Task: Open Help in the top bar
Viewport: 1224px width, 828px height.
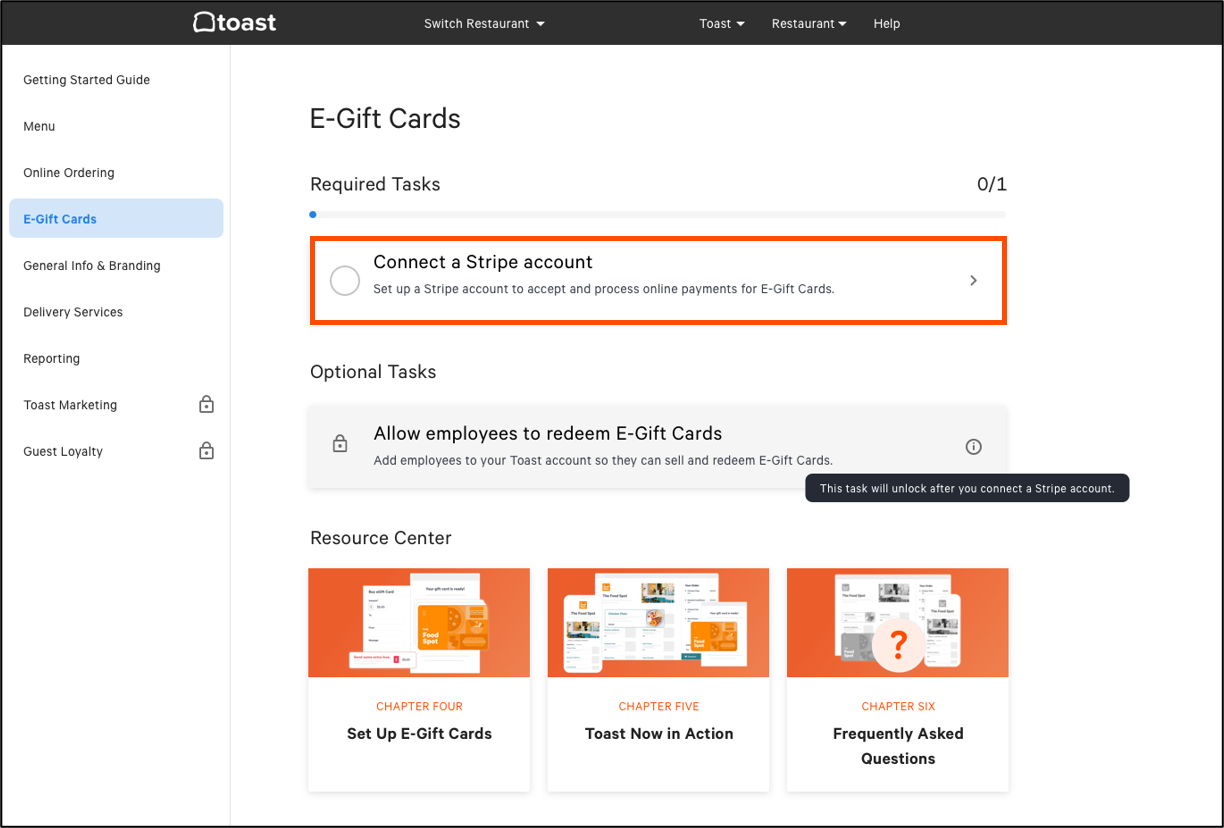Action: pyautogui.click(x=886, y=24)
